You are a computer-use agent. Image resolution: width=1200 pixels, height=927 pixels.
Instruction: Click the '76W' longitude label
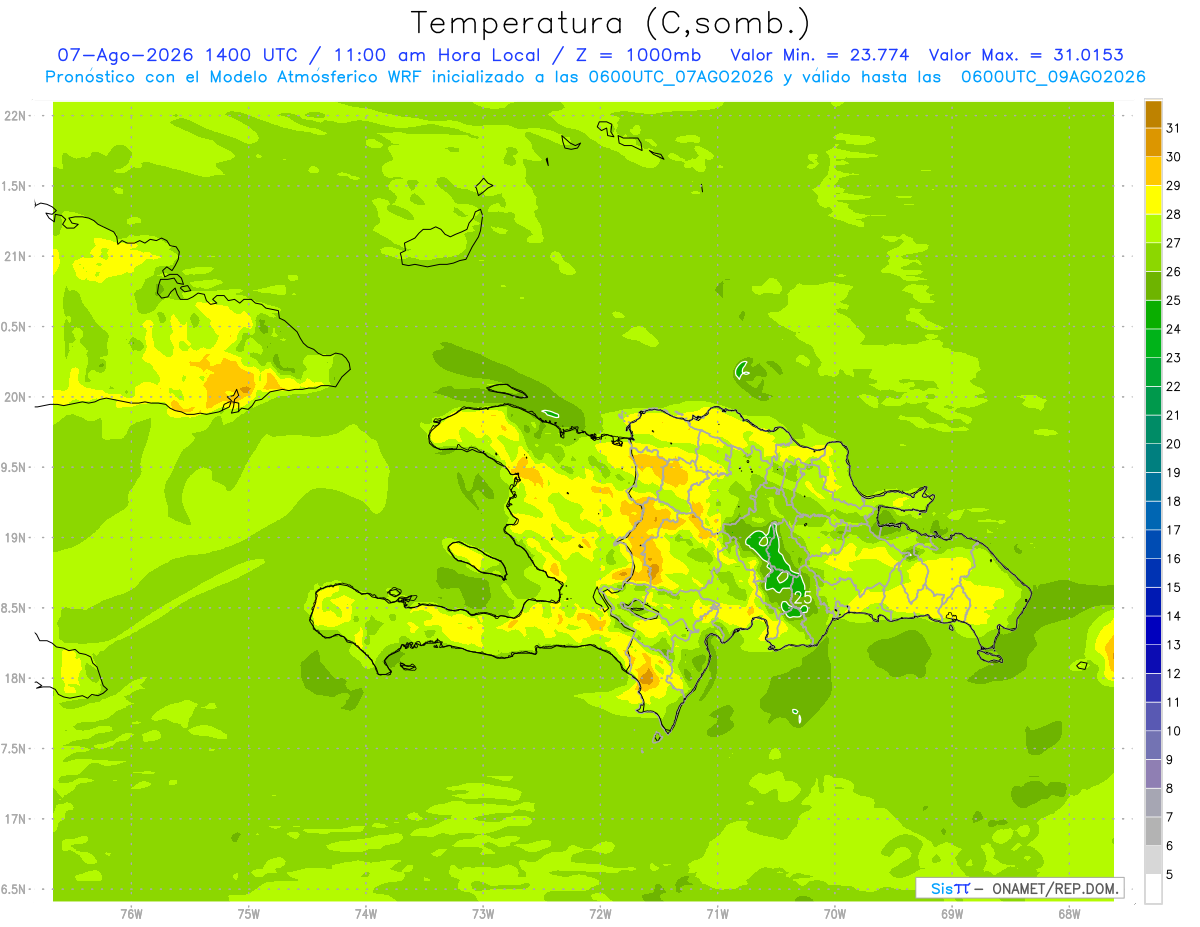(130, 913)
